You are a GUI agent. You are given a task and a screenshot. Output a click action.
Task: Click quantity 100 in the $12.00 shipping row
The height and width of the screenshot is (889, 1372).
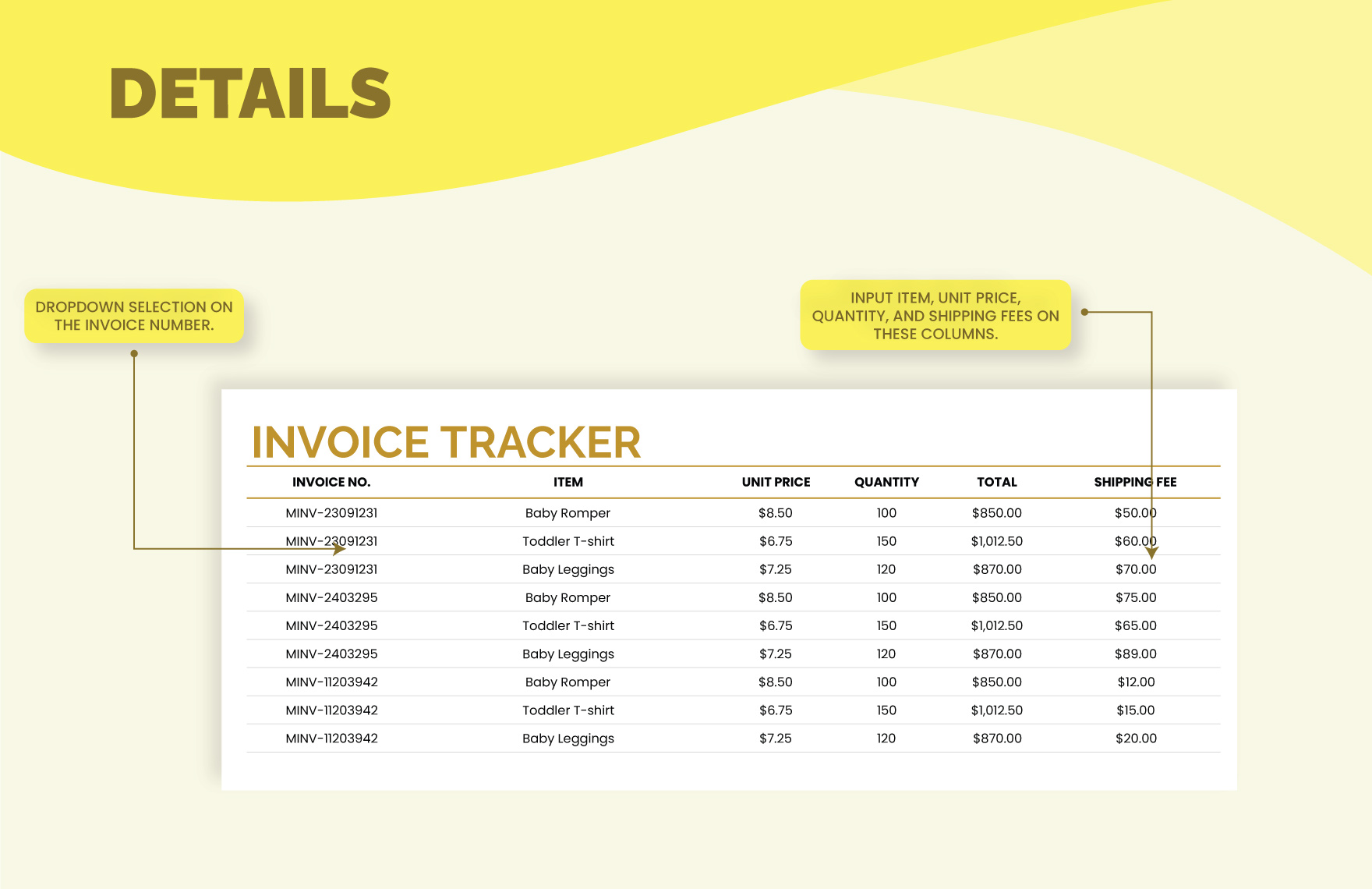[x=886, y=682]
